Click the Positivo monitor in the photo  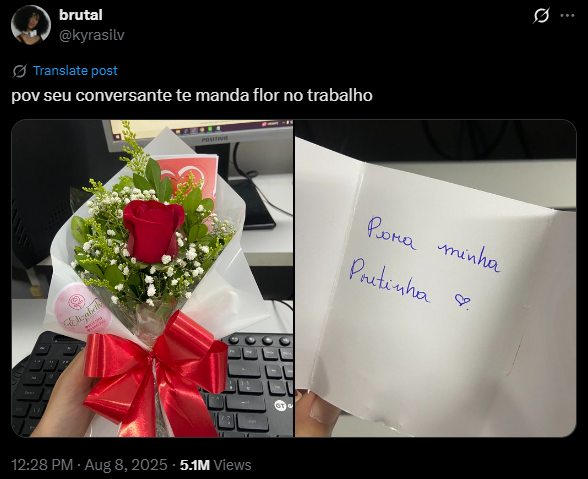pyautogui.click(x=199, y=135)
